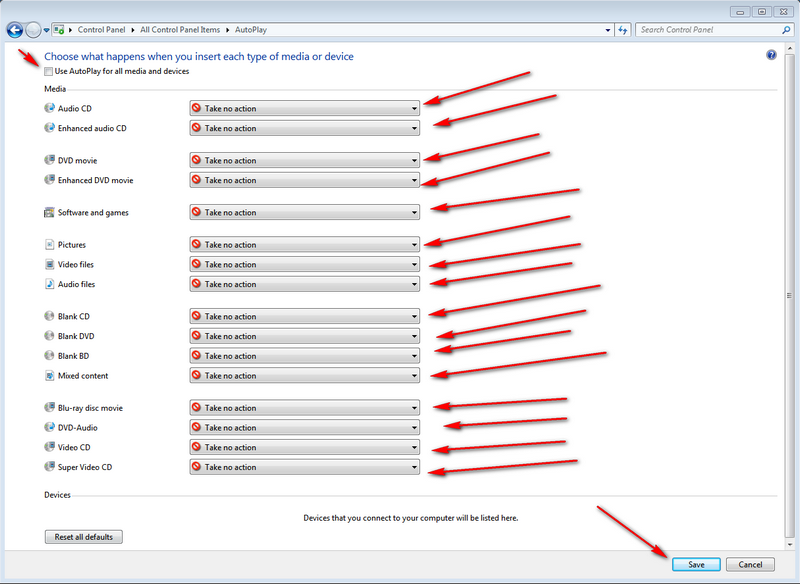This screenshot has height=584, width=800.
Task: Open the Super Video CD dropdown
Action: (305, 467)
